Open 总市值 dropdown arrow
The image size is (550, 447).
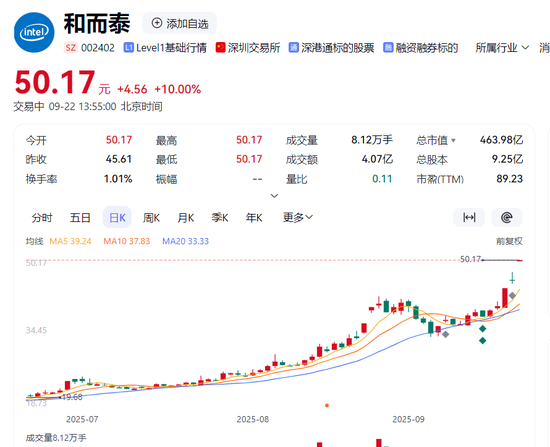pos(453,140)
